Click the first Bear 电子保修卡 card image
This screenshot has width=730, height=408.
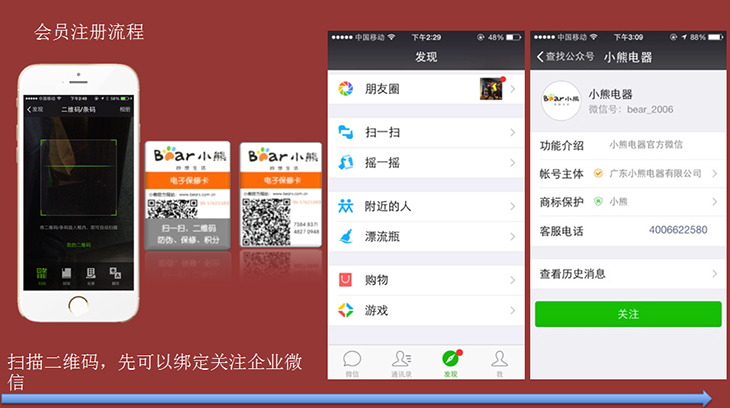[x=188, y=195]
